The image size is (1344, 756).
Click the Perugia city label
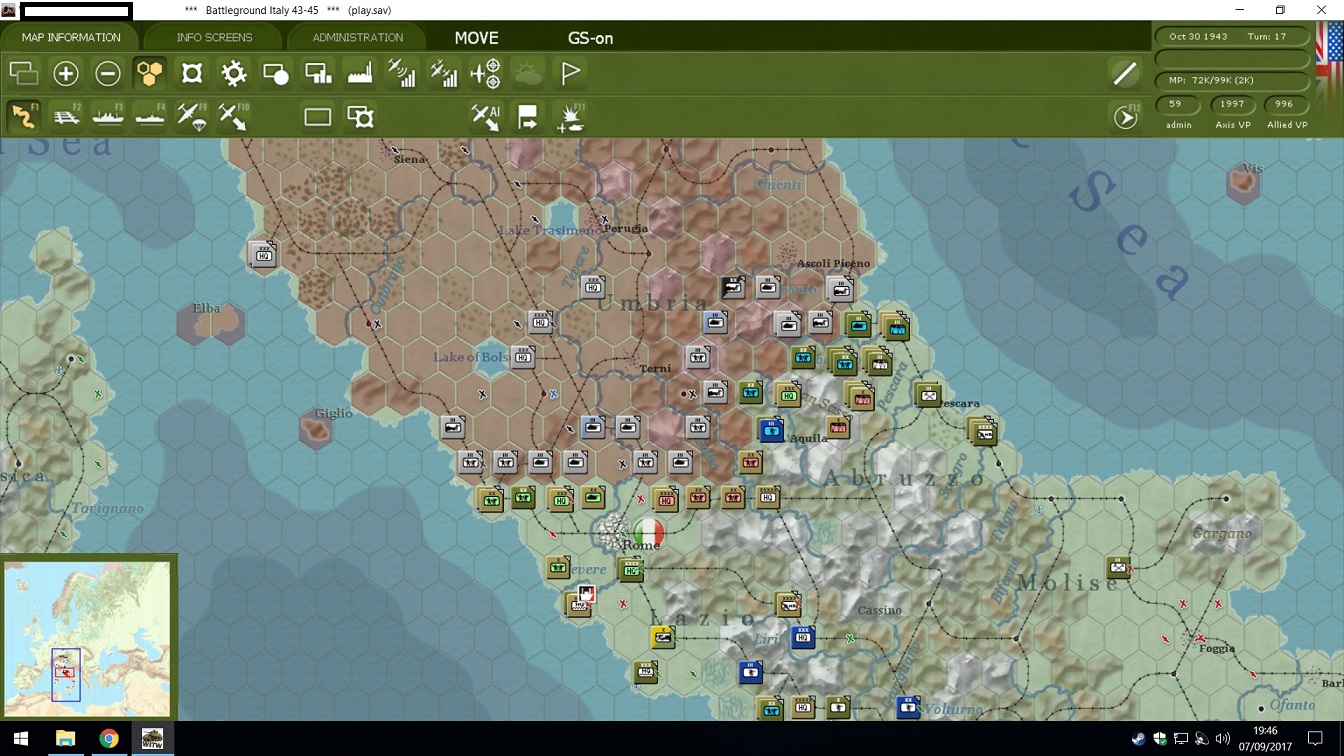tap(626, 228)
